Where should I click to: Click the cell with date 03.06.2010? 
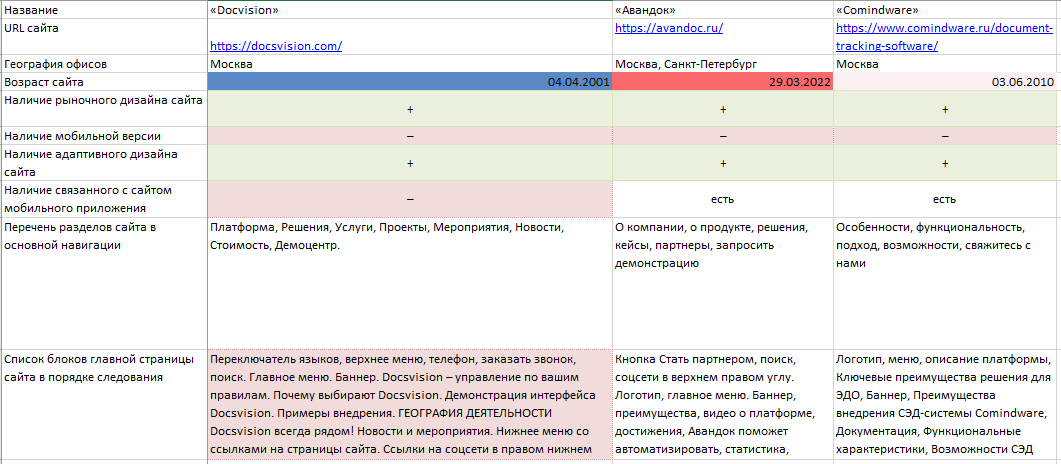(x=946, y=82)
